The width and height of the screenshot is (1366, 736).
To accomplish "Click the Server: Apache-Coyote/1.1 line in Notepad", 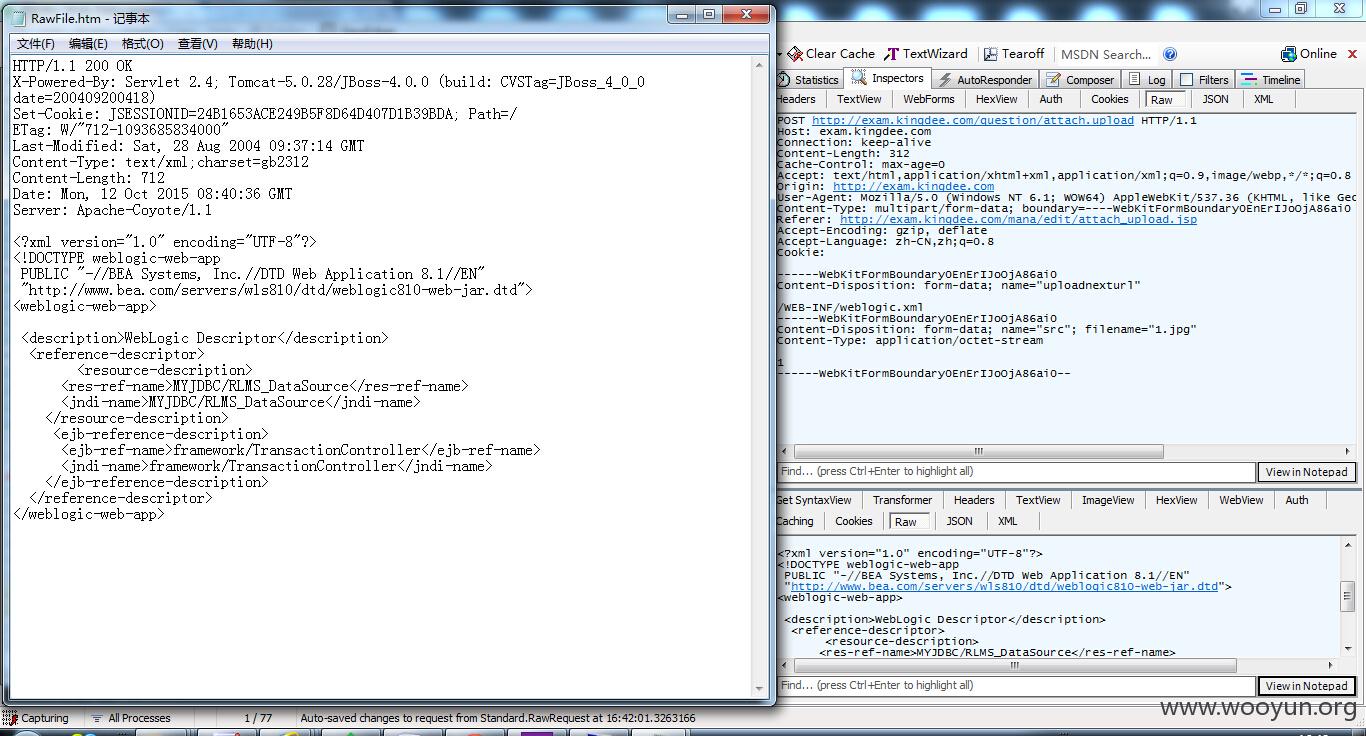I will point(112,210).
